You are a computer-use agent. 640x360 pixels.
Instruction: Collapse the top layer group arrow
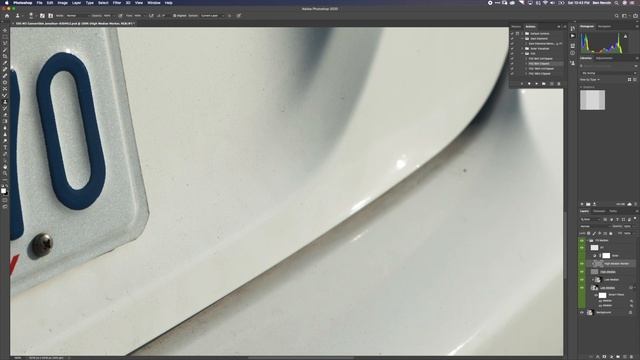(588, 240)
